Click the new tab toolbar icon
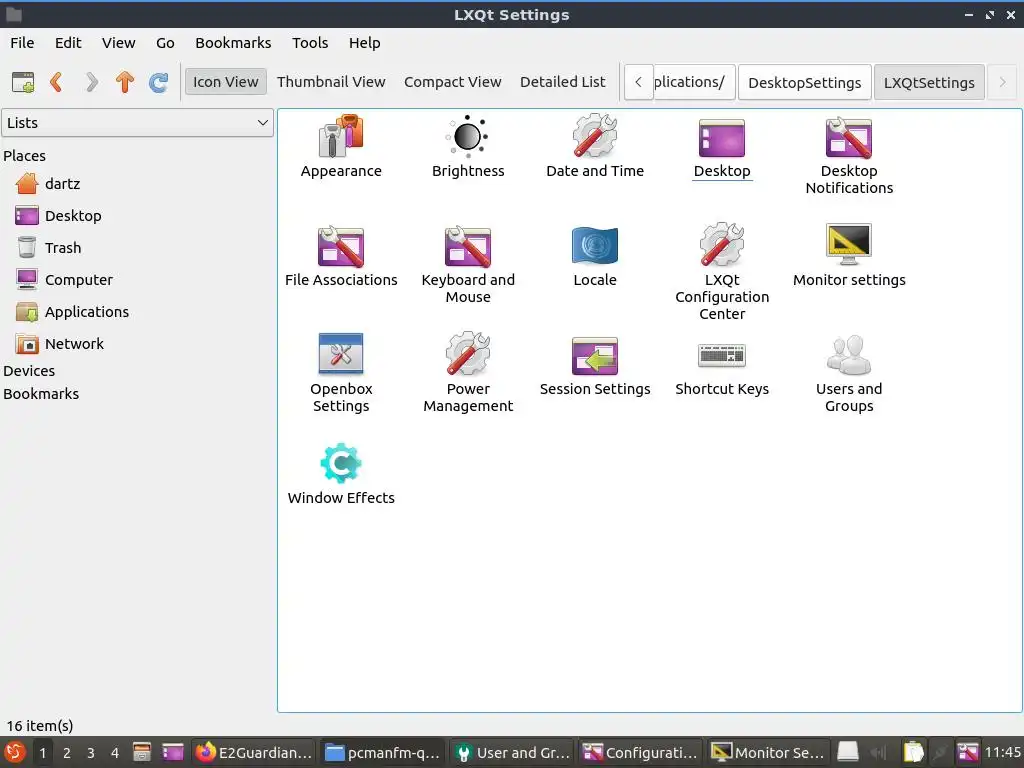 click(24, 82)
